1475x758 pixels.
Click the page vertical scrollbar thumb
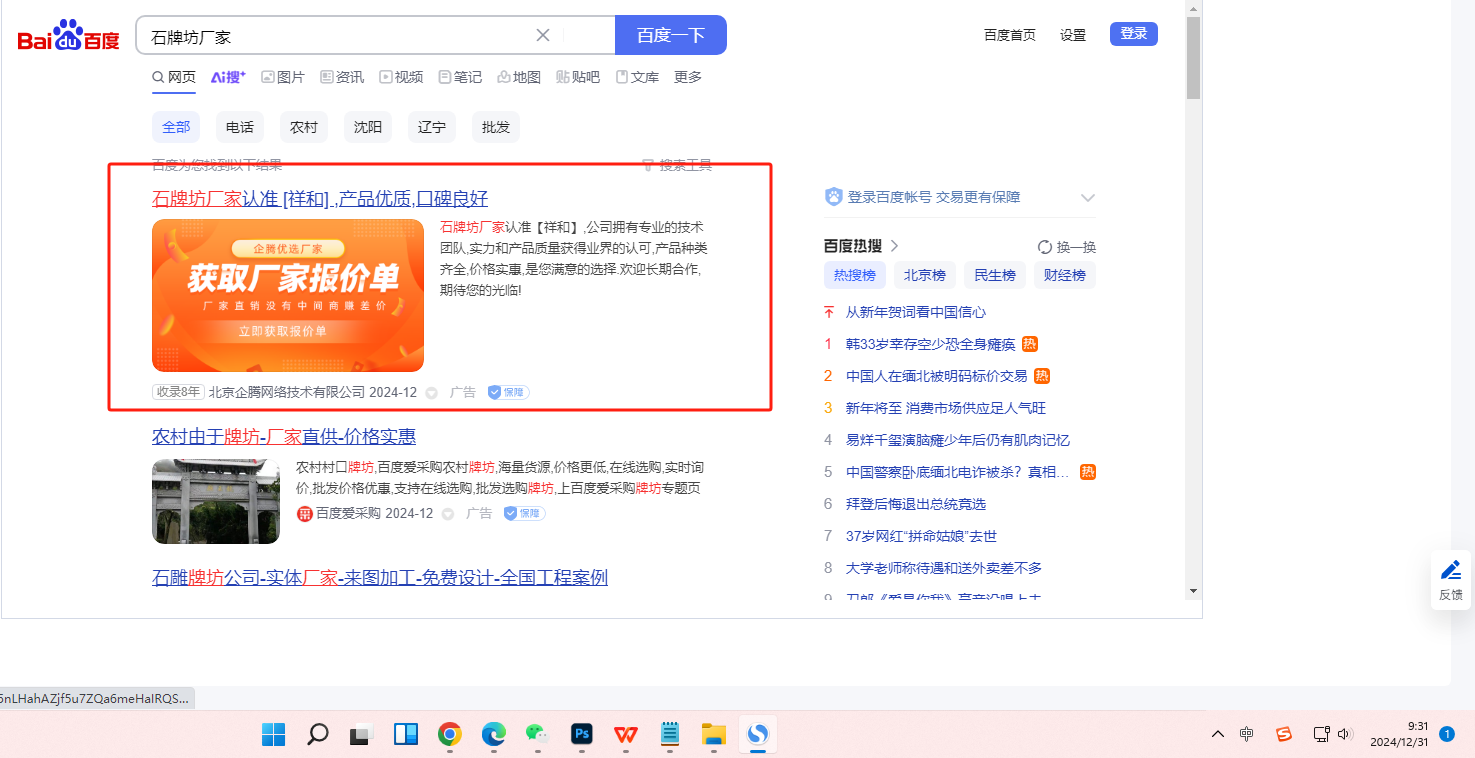tap(1193, 58)
